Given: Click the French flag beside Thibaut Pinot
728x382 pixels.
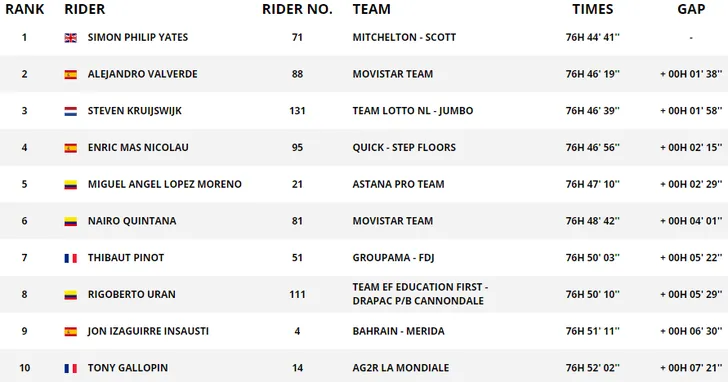Looking at the screenshot, I should [71, 258].
